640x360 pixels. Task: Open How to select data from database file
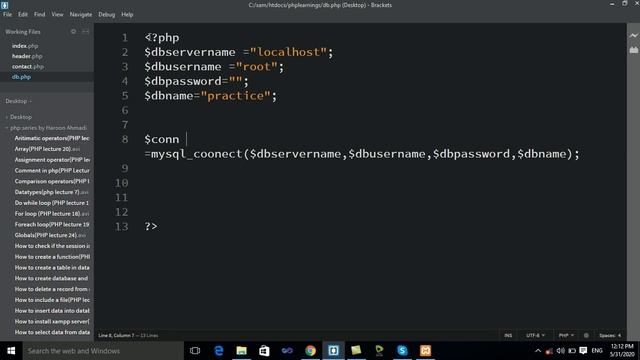click(x=52, y=332)
